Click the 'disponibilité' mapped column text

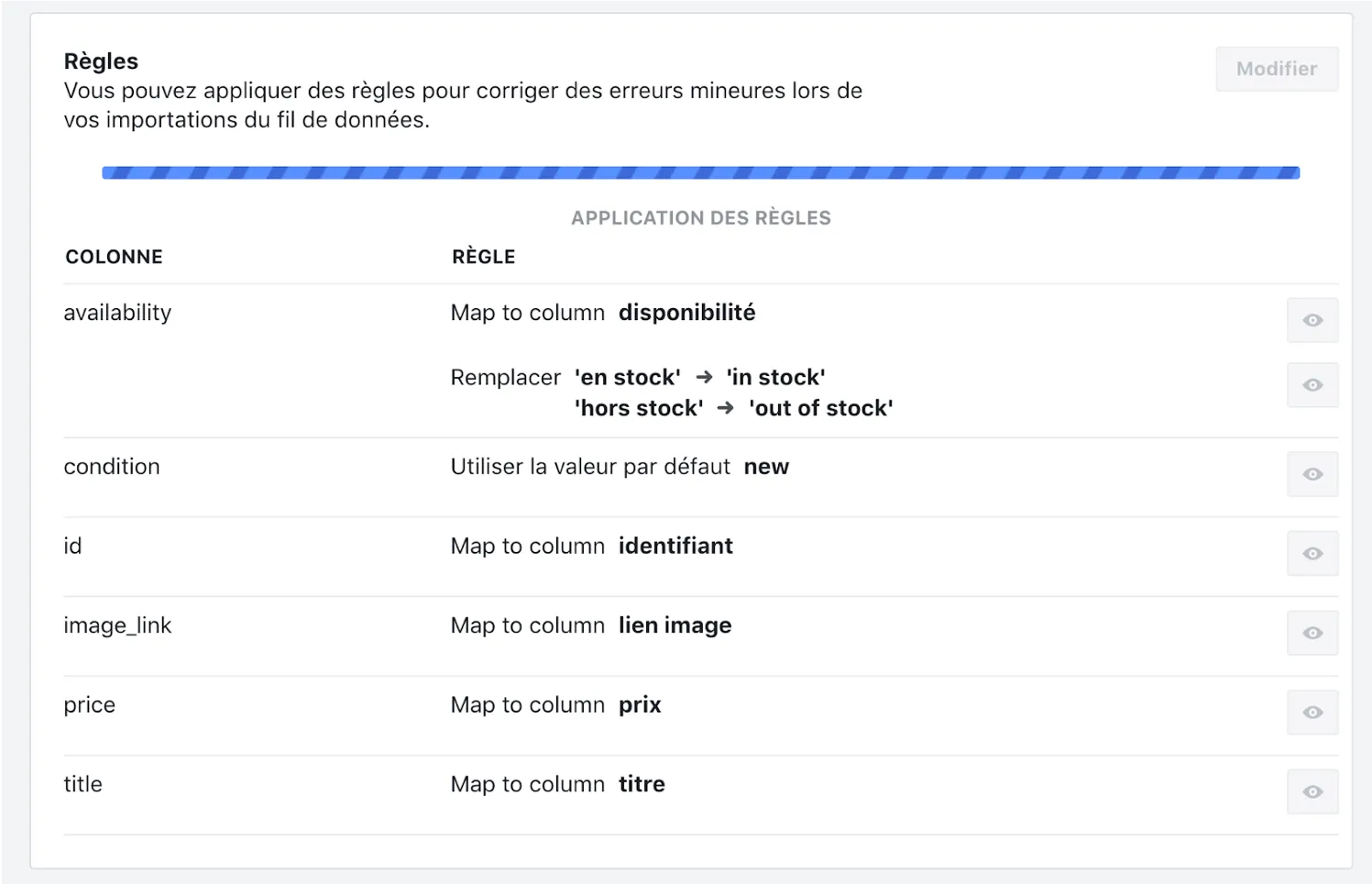point(686,313)
